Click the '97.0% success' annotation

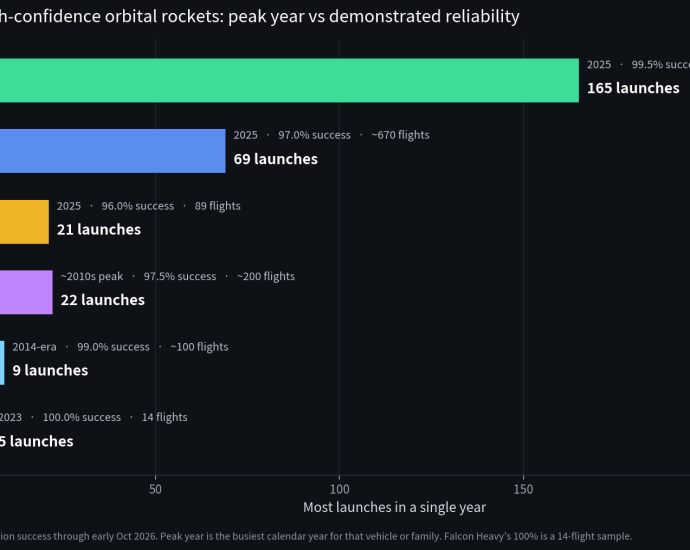(x=314, y=135)
